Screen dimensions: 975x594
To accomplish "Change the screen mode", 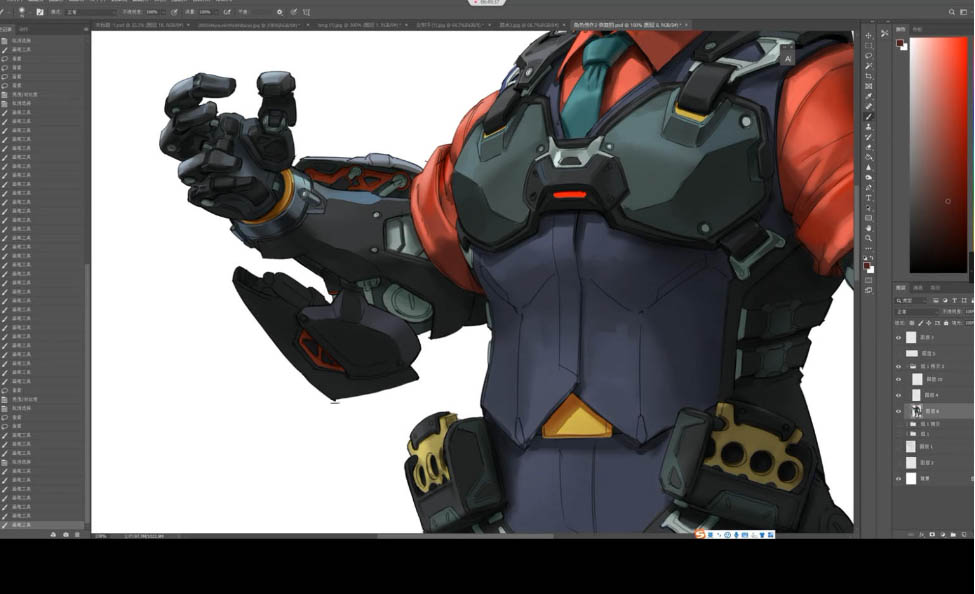I will pyautogui.click(x=869, y=290).
